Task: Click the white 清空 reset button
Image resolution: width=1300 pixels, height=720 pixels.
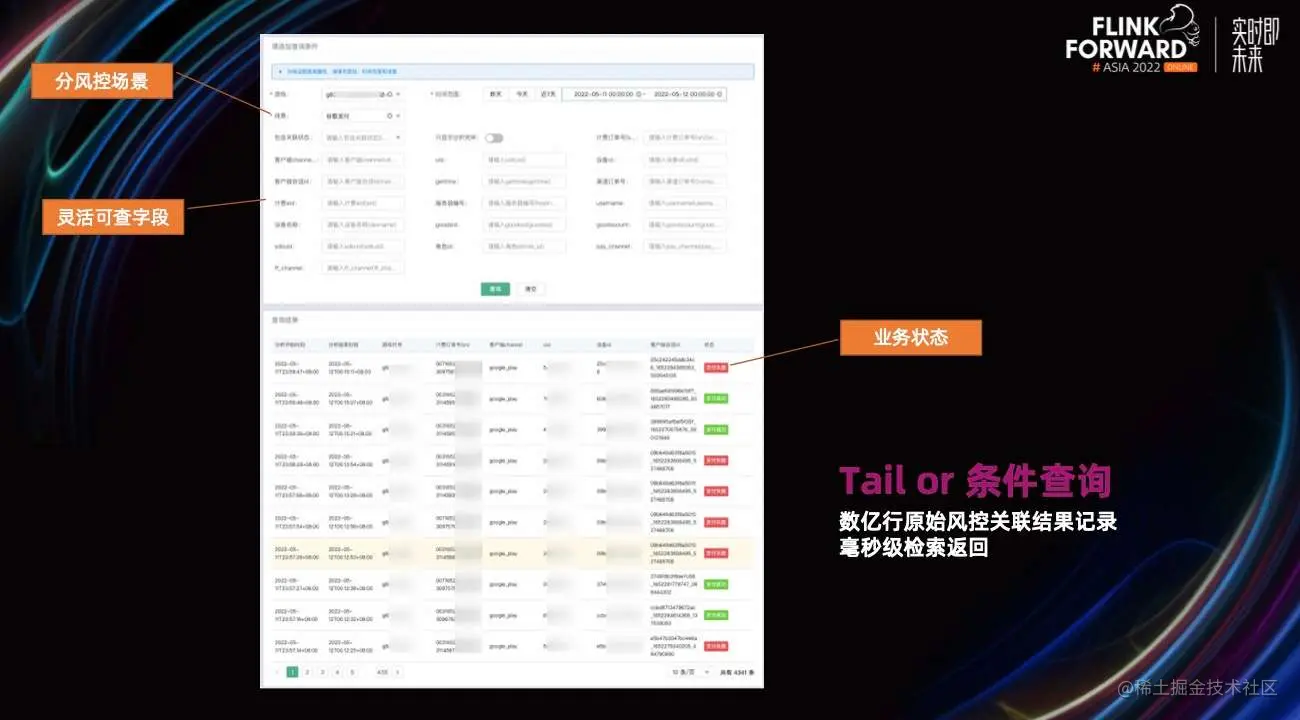Action: coord(531,289)
